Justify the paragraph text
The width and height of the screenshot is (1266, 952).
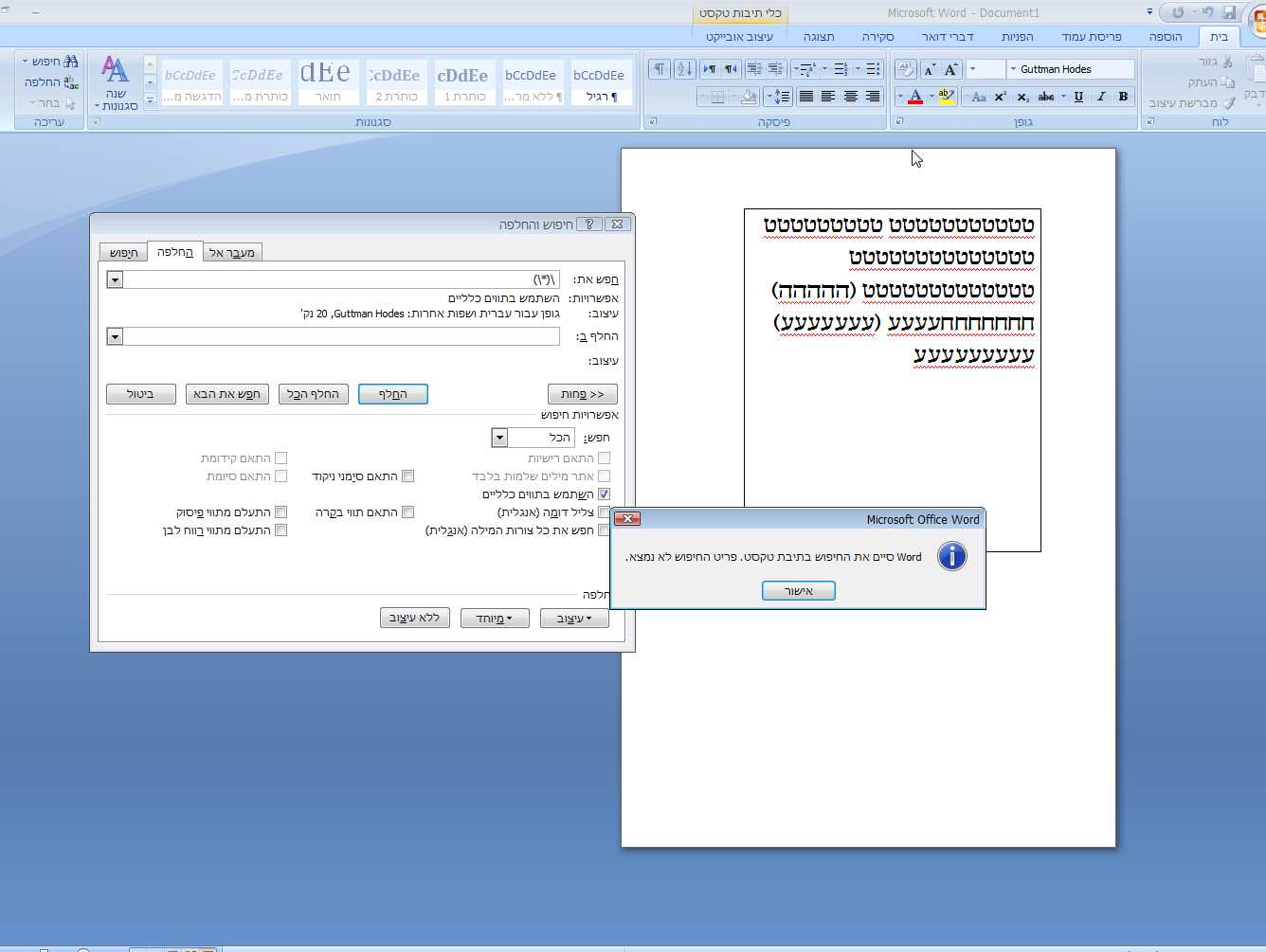point(805,97)
